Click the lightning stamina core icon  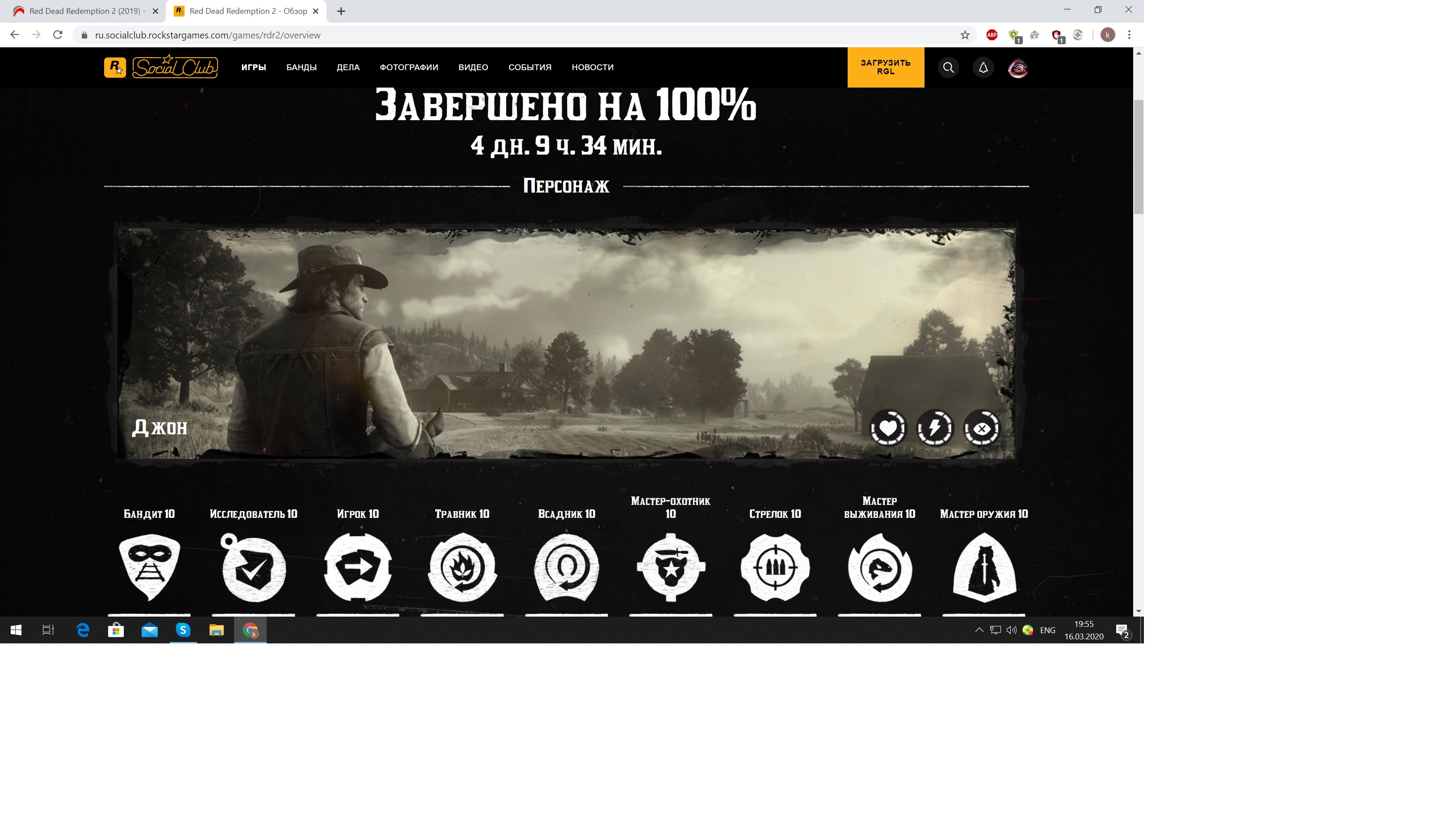click(x=935, y=428)
